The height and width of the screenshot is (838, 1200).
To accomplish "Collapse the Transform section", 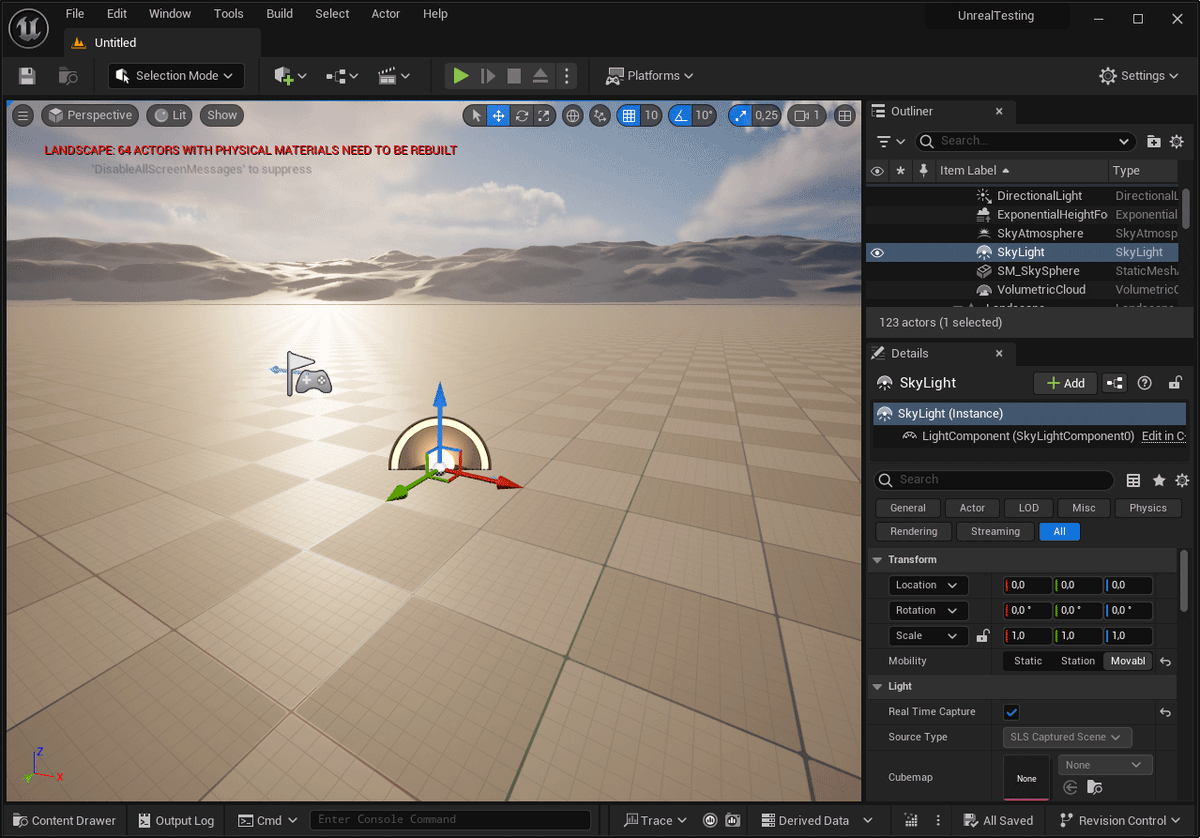I will [x=878, y=560].
